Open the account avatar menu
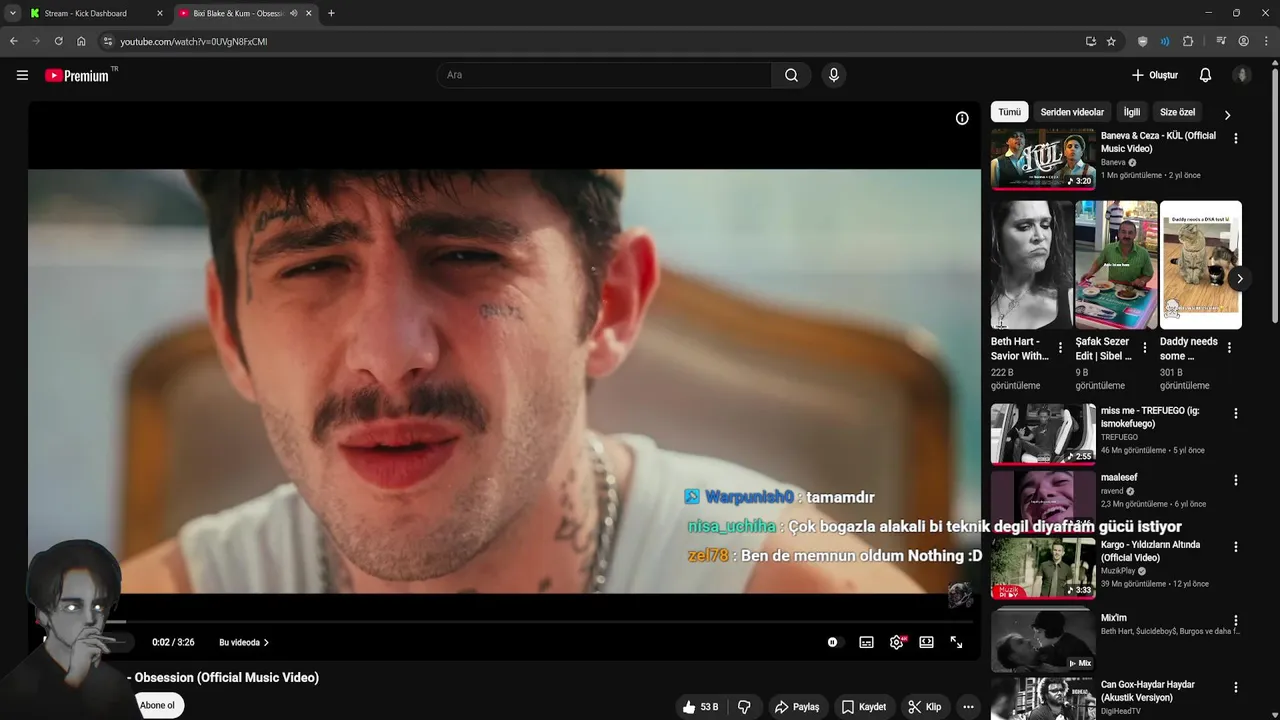Viewport: 1280px width, 720px height. point(1242,75)
